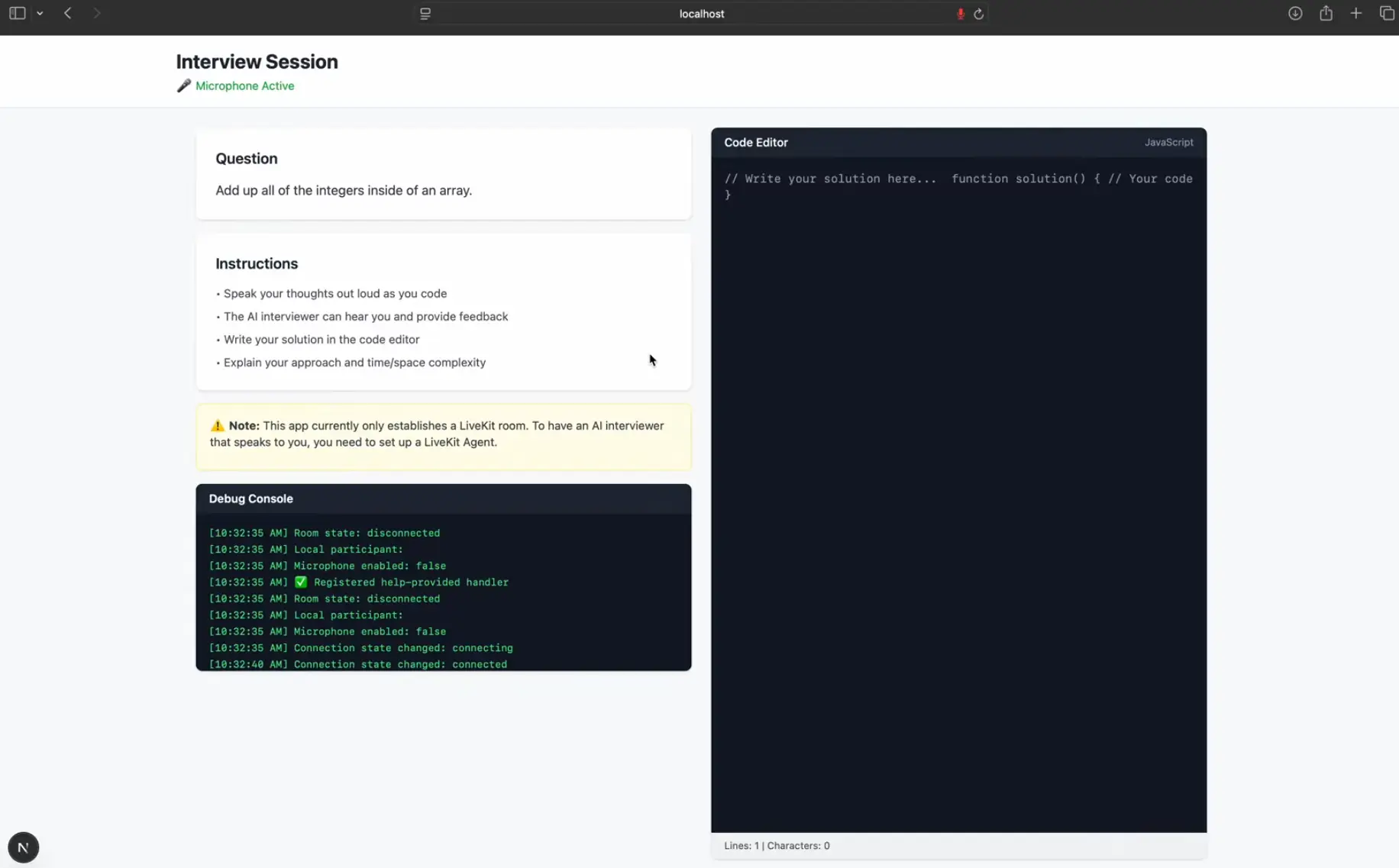Toggle the Safari sidebar
The height and width of the screenshot is (868, 1399).
coord(16,12)
